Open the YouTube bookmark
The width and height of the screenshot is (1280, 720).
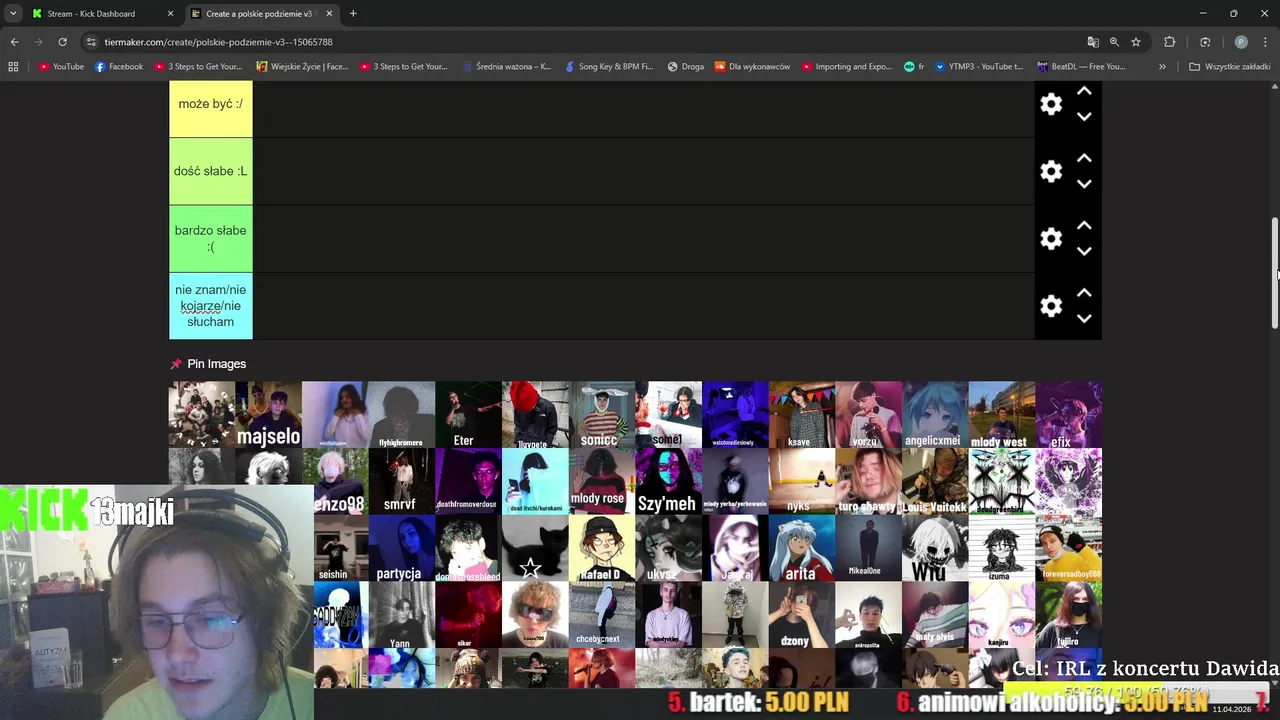tap(61, 67)
